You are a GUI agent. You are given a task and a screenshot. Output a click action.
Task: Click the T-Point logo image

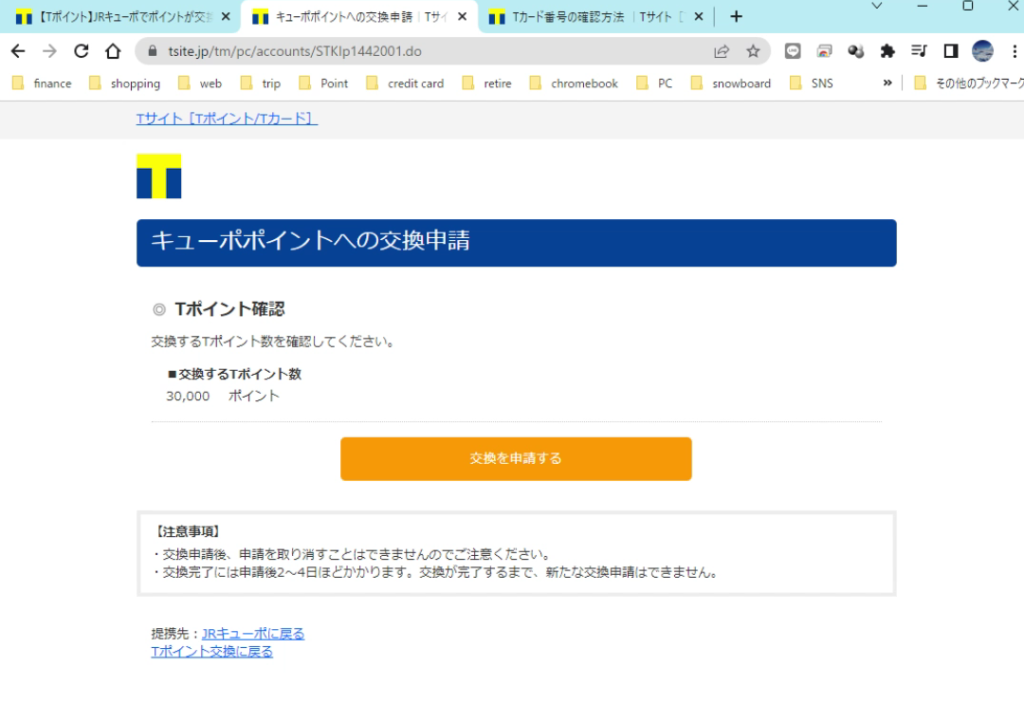tap(159, 176)
